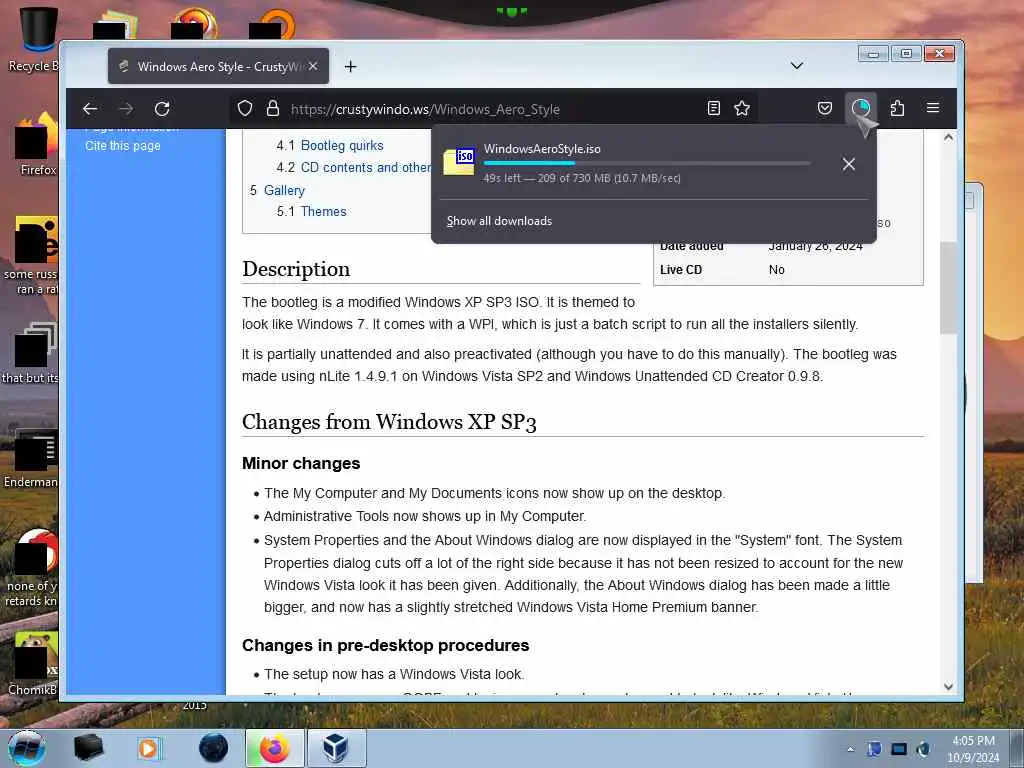Show hidden system tray icons
The width and height of the screenshot is (1024, 768).
point(850,750)
